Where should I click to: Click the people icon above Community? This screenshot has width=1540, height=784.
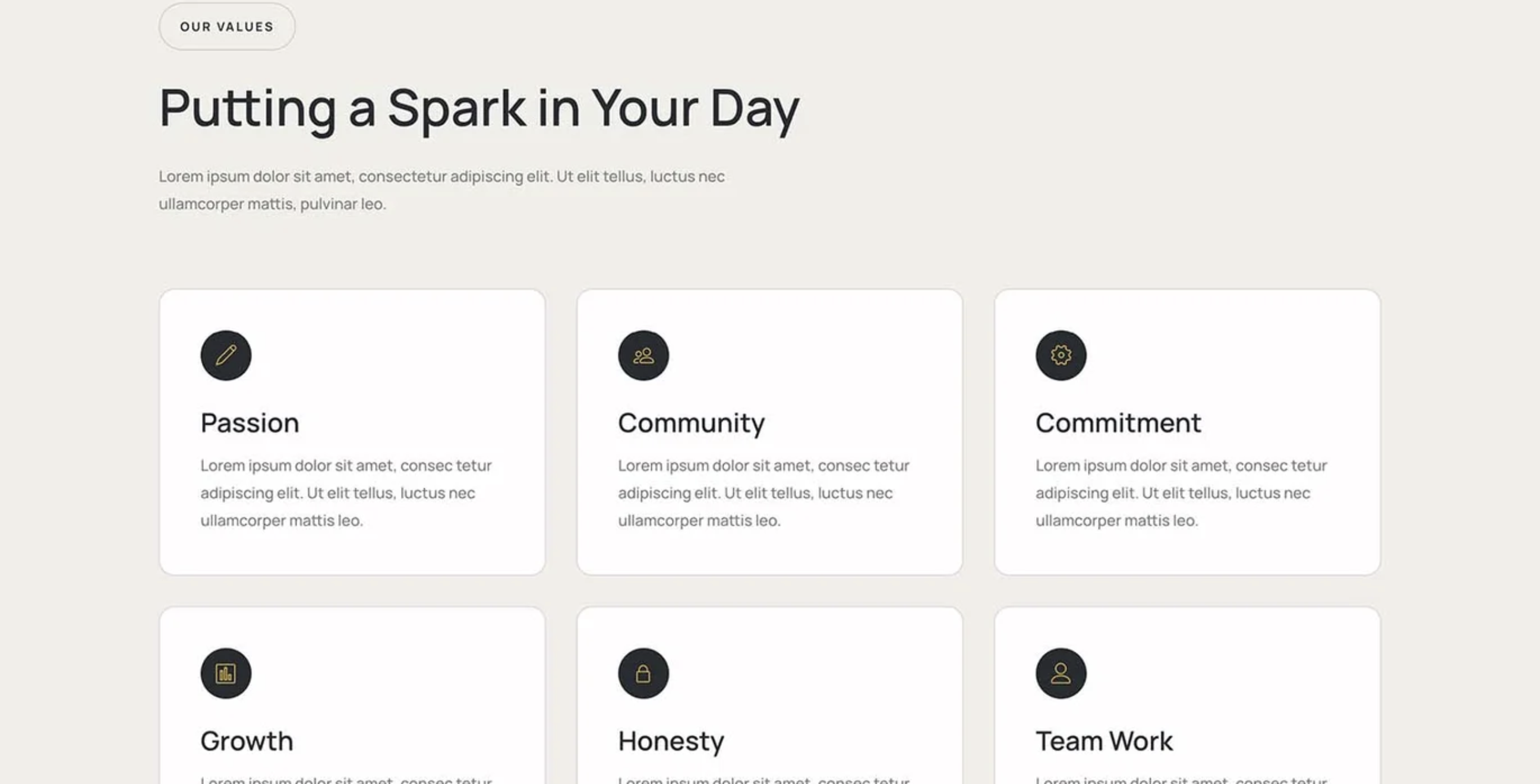pyautogui.click(x=643, y=356)
